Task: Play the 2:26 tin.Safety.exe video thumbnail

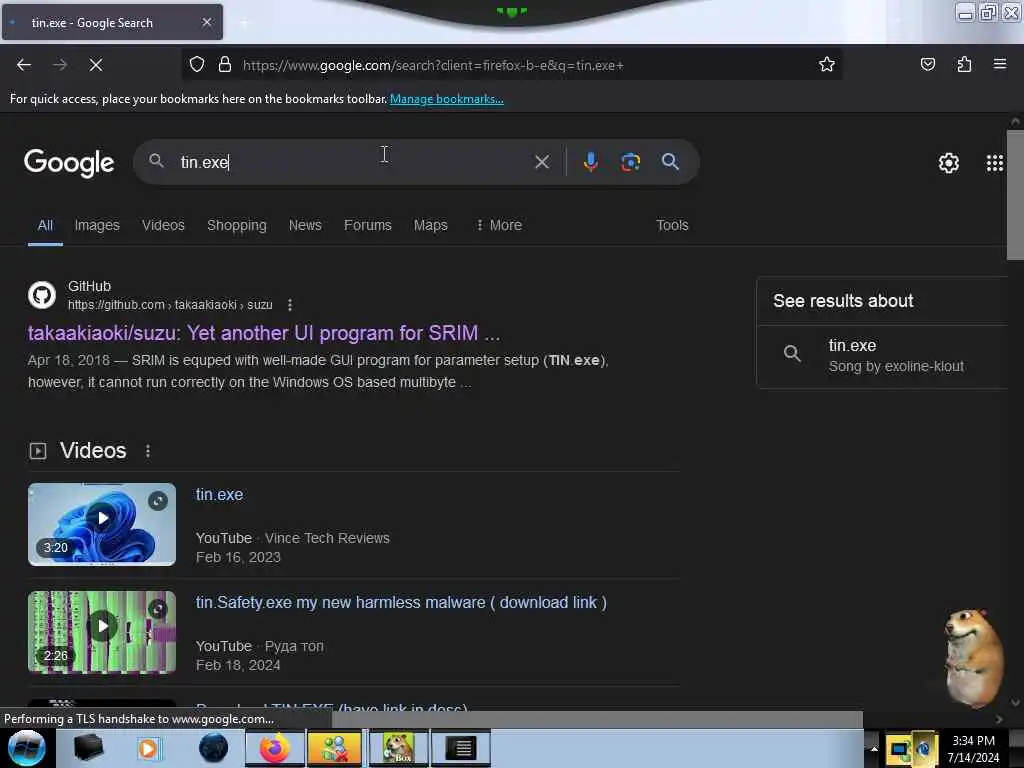Action: coord(102,632)
